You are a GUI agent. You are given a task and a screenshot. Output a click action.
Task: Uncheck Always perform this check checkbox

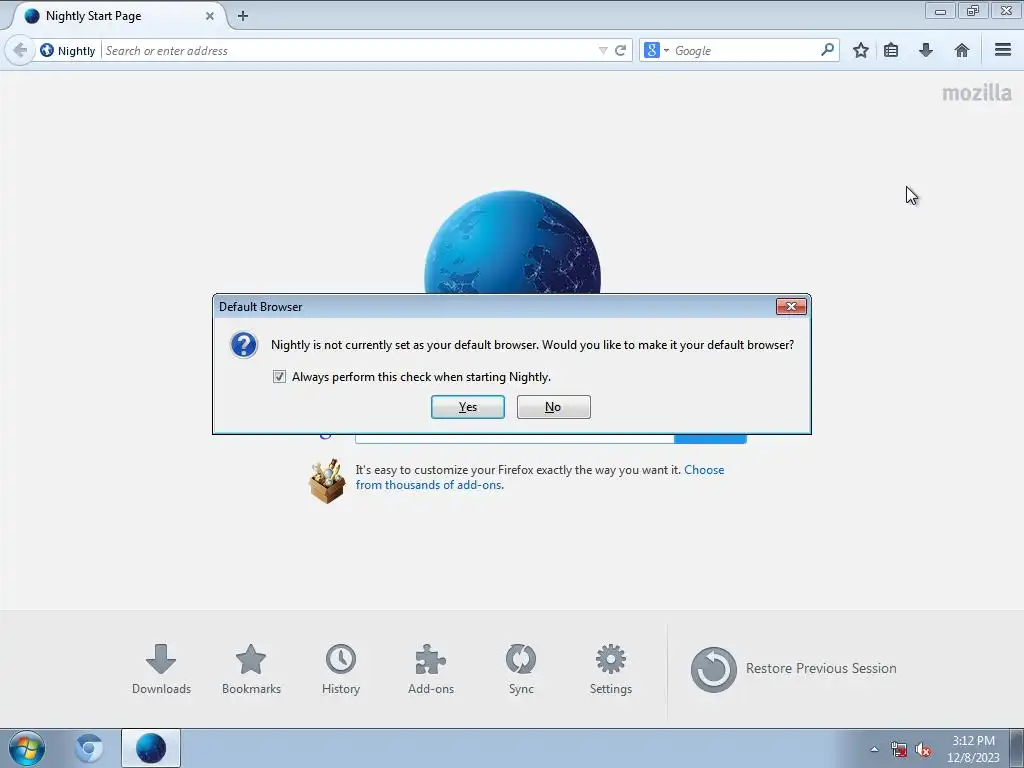click(x=280, y=377)
